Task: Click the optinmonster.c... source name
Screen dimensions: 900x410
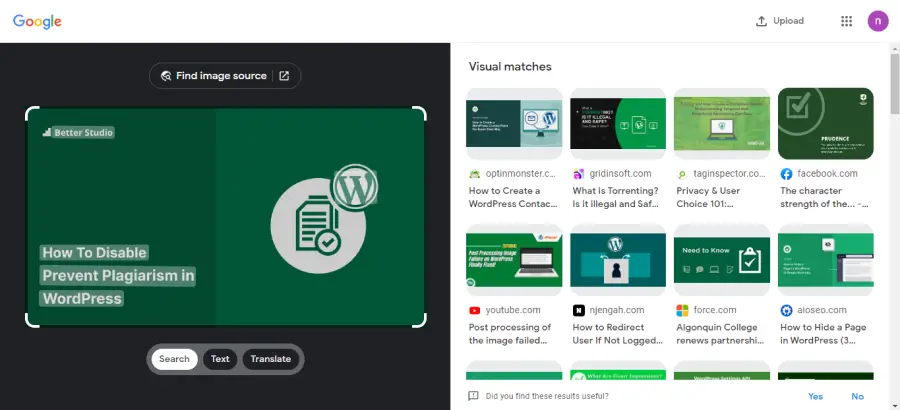Action: (x=521, y=173)
